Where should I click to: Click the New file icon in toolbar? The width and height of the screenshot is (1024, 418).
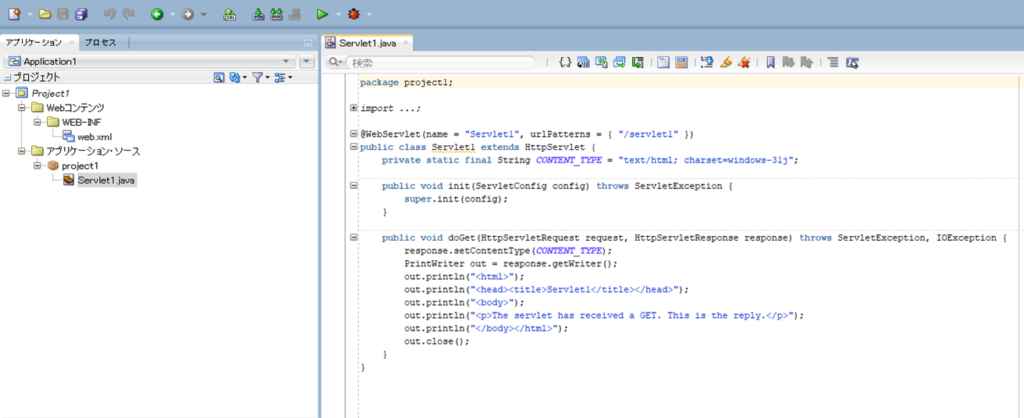point(14,14)
